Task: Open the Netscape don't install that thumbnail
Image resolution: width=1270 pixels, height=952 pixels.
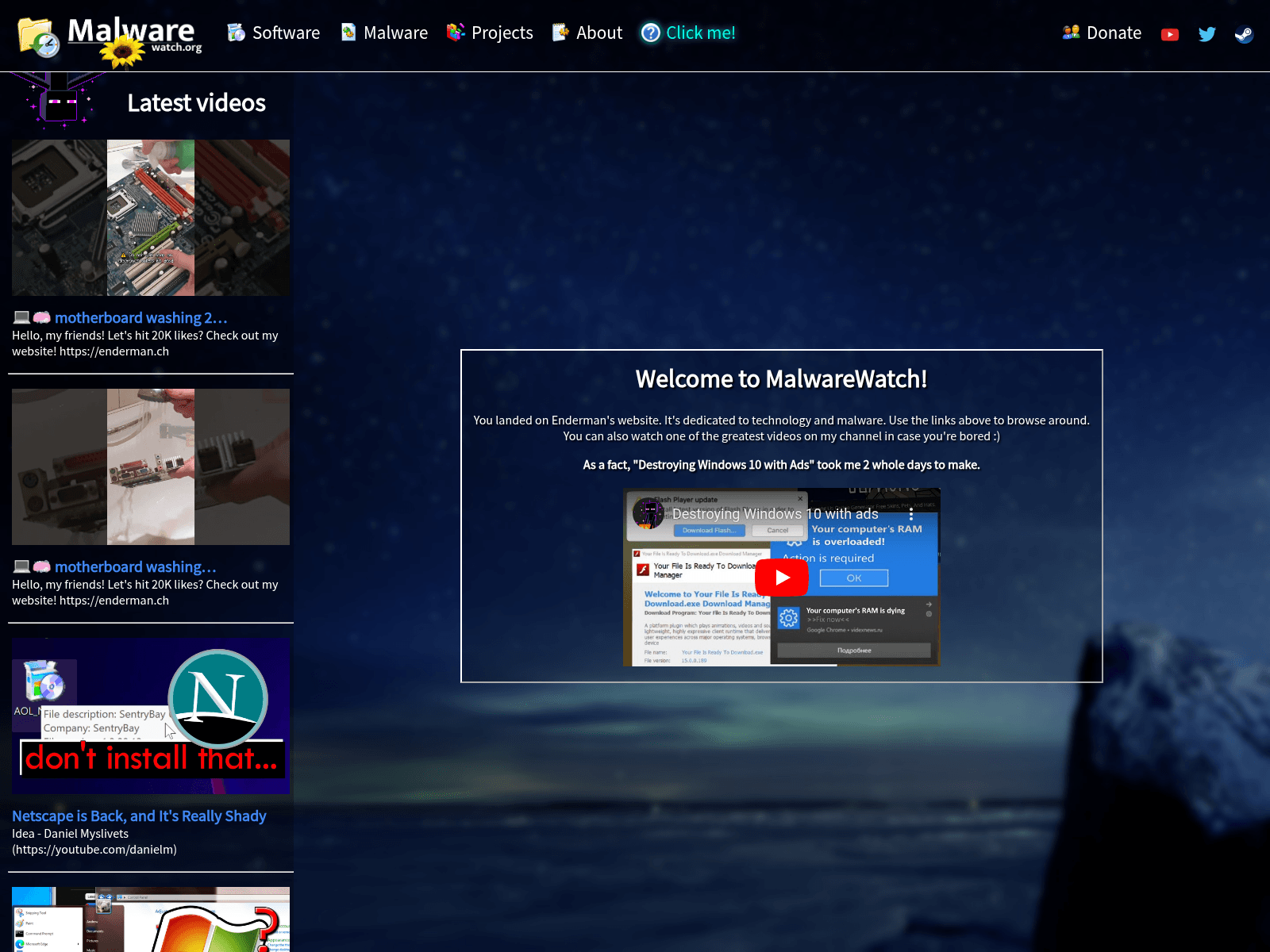Action: click(151, 716)
